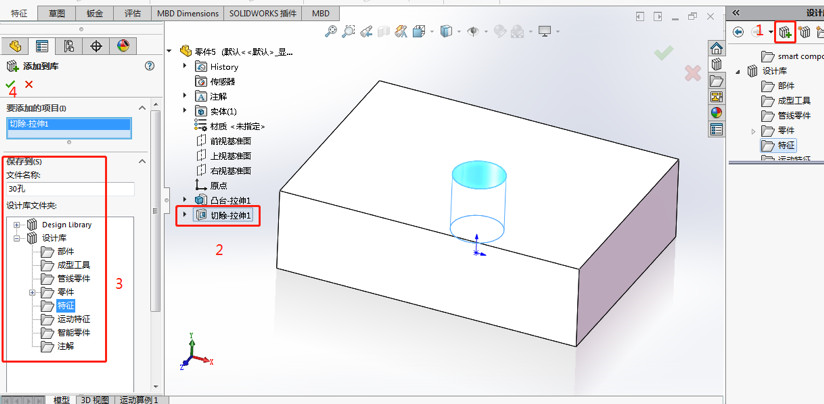Select the History item in feature tree
Screen dimensions: 824x404
point(224,67)
